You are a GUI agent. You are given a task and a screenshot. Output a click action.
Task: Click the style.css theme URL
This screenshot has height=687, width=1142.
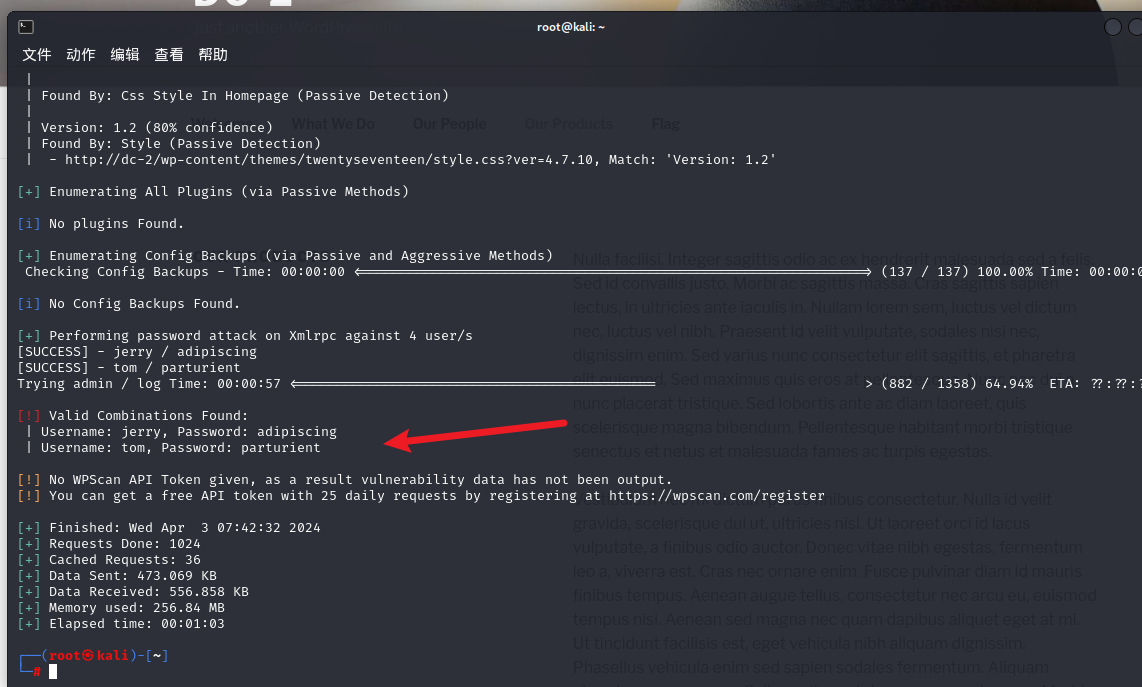(x=328, y=160)
